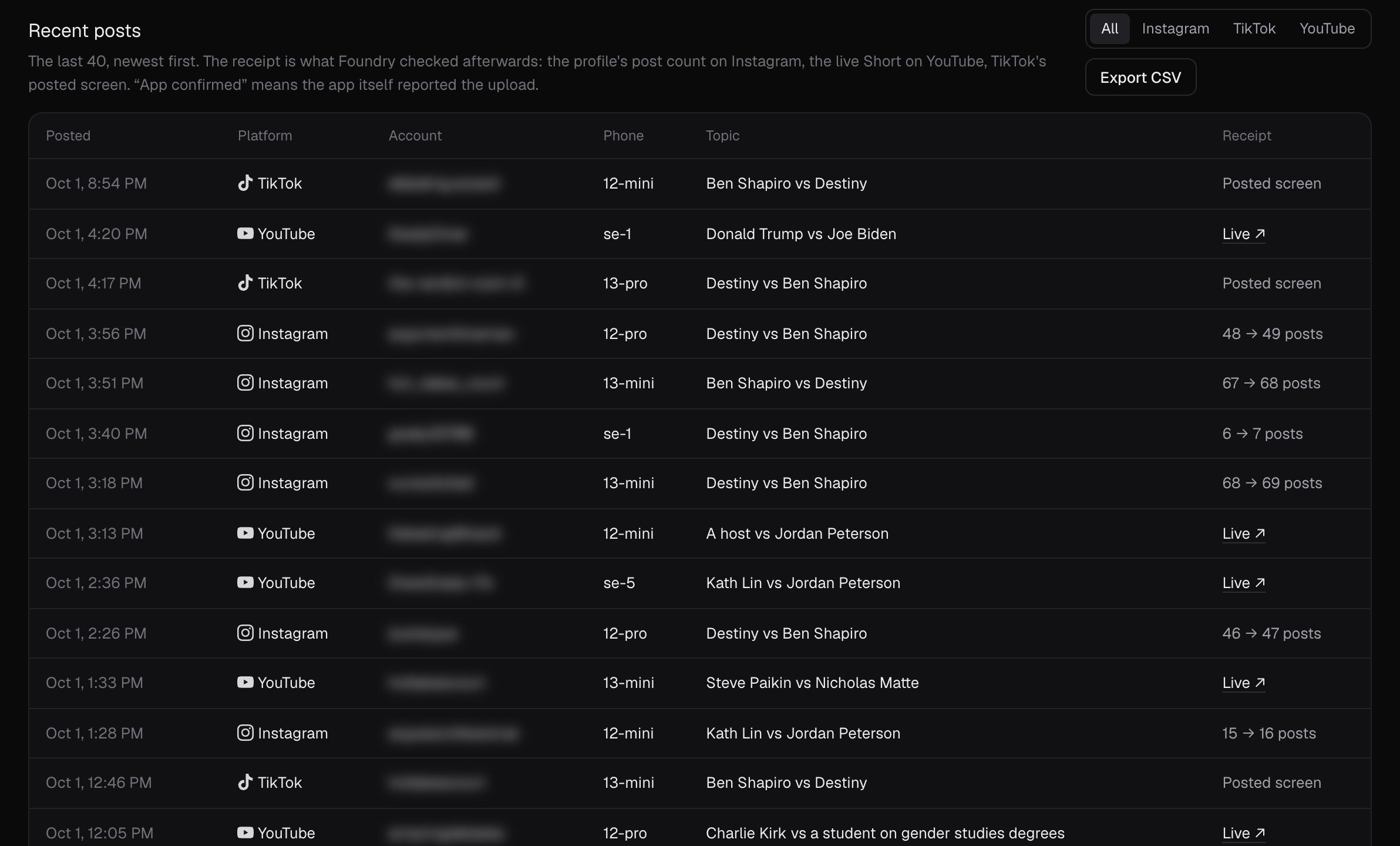Click Instagram icon in the 2:26 PM row
The width and height of the screenshot is (1400, 846).
(245, 633)
